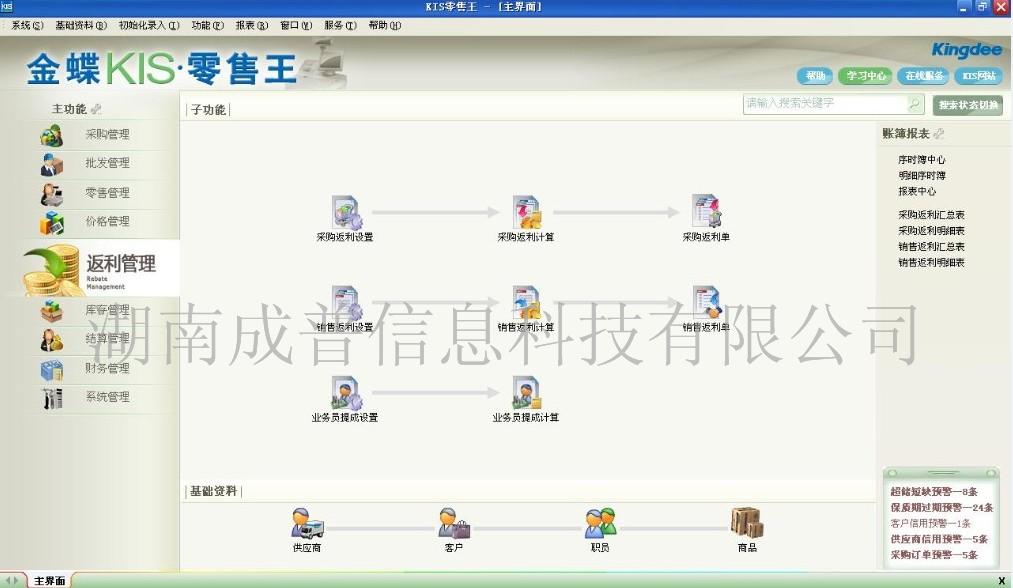The image size is (1013, 588).
Task: Open 商品 basic data icon
Action: tap(747, 522)
